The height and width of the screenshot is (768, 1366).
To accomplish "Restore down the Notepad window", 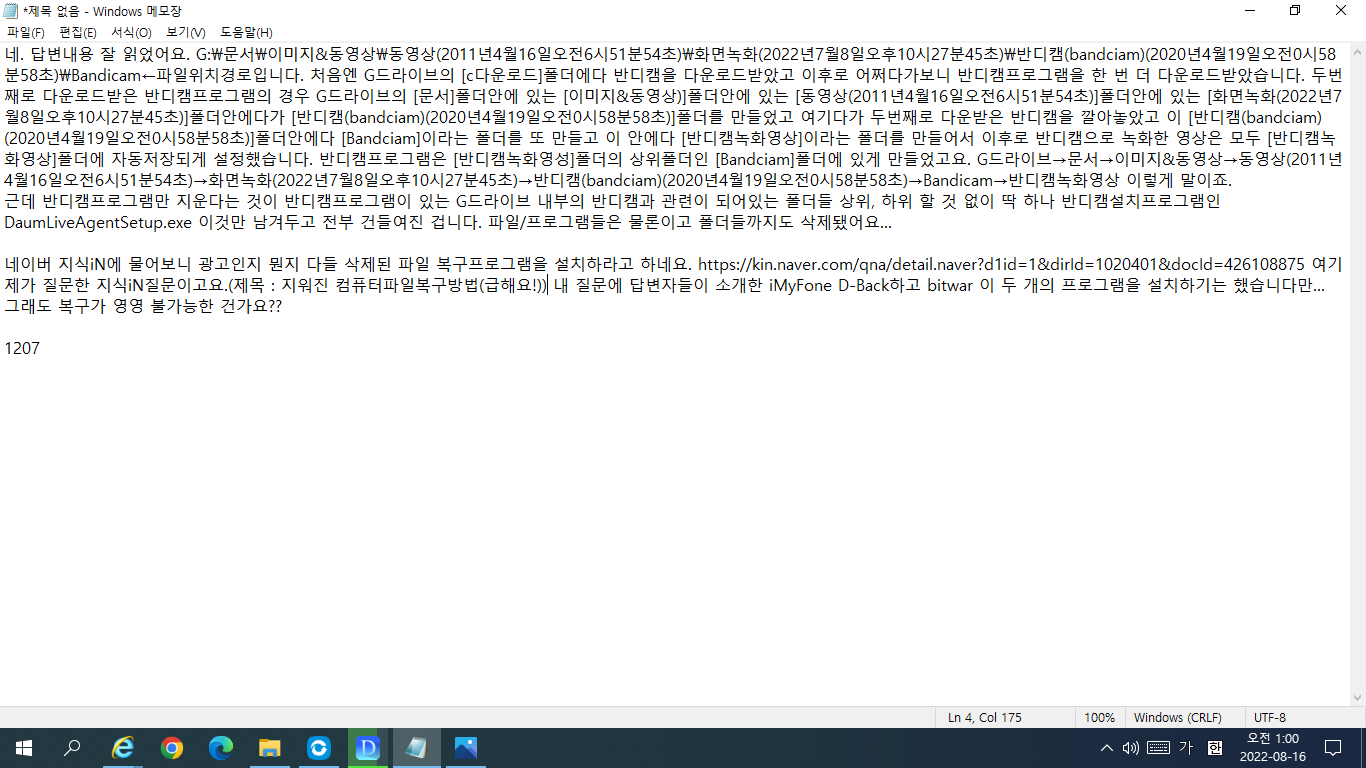I will pos(1295,10).
